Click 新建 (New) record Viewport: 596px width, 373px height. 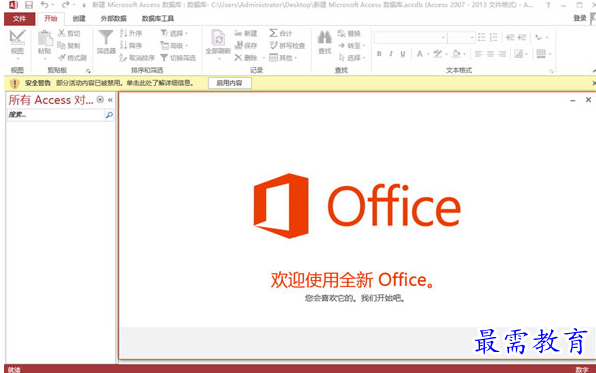click(246, 33)
